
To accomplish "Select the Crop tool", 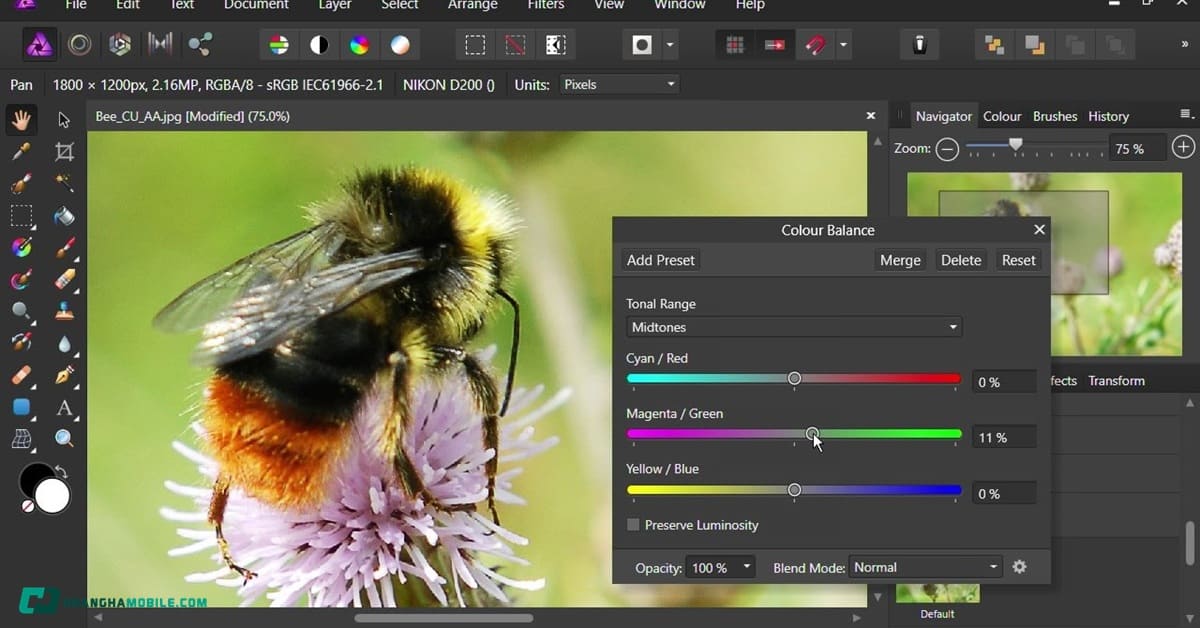I will pos(65,152).
